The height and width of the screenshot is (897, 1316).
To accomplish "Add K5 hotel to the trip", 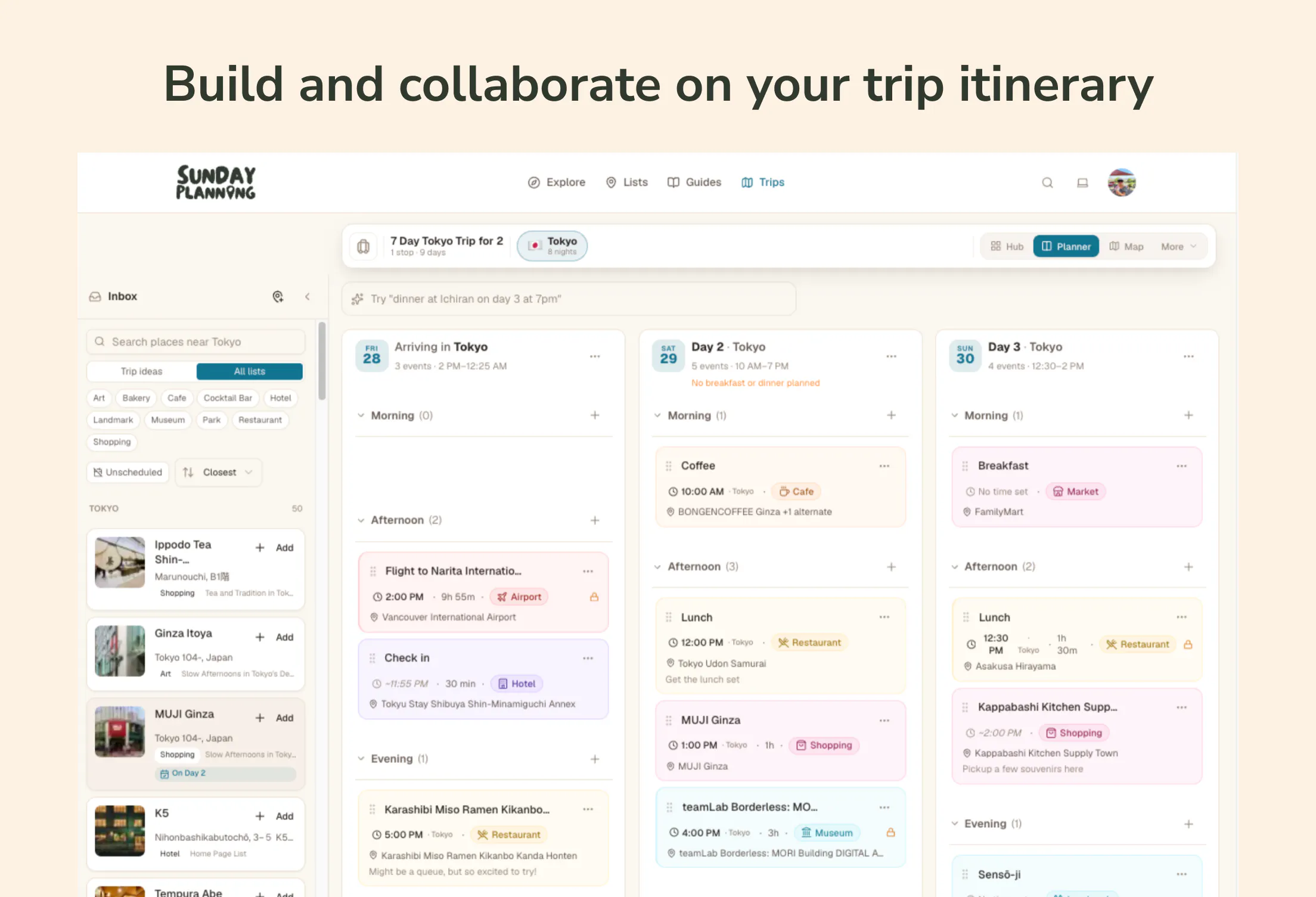I will 275,817.
